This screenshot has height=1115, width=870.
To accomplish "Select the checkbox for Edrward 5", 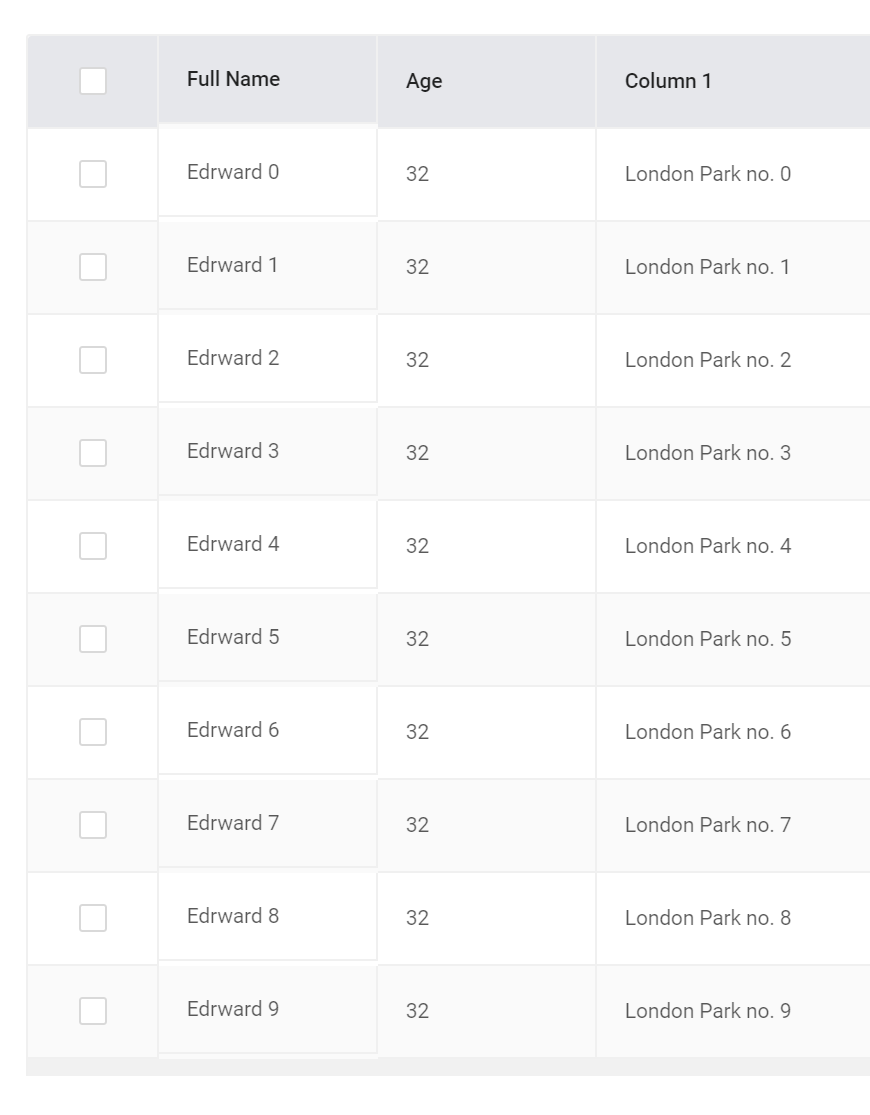I will point(91,638).
